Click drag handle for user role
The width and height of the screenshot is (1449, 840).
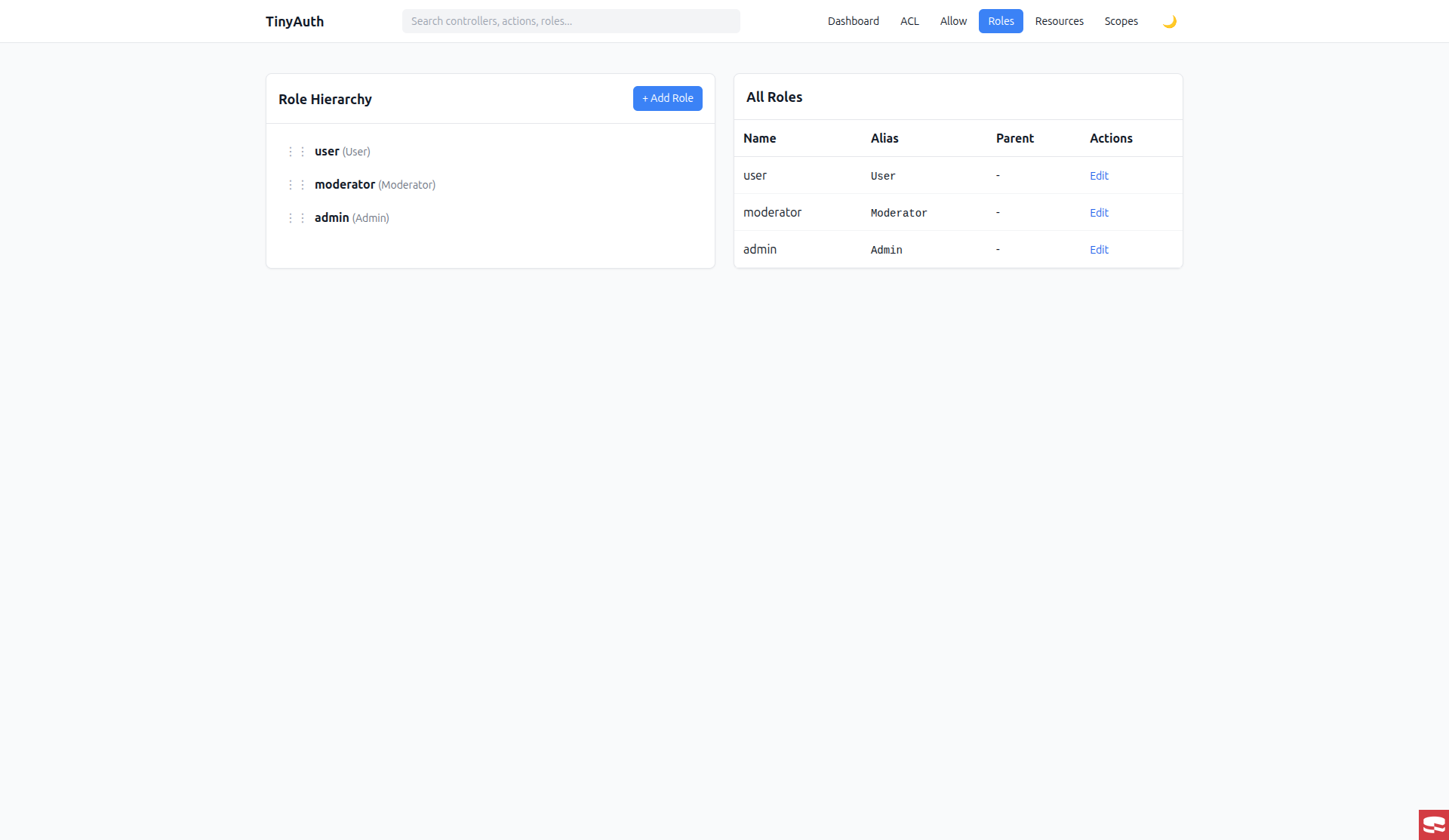click(x=296, y=152)
